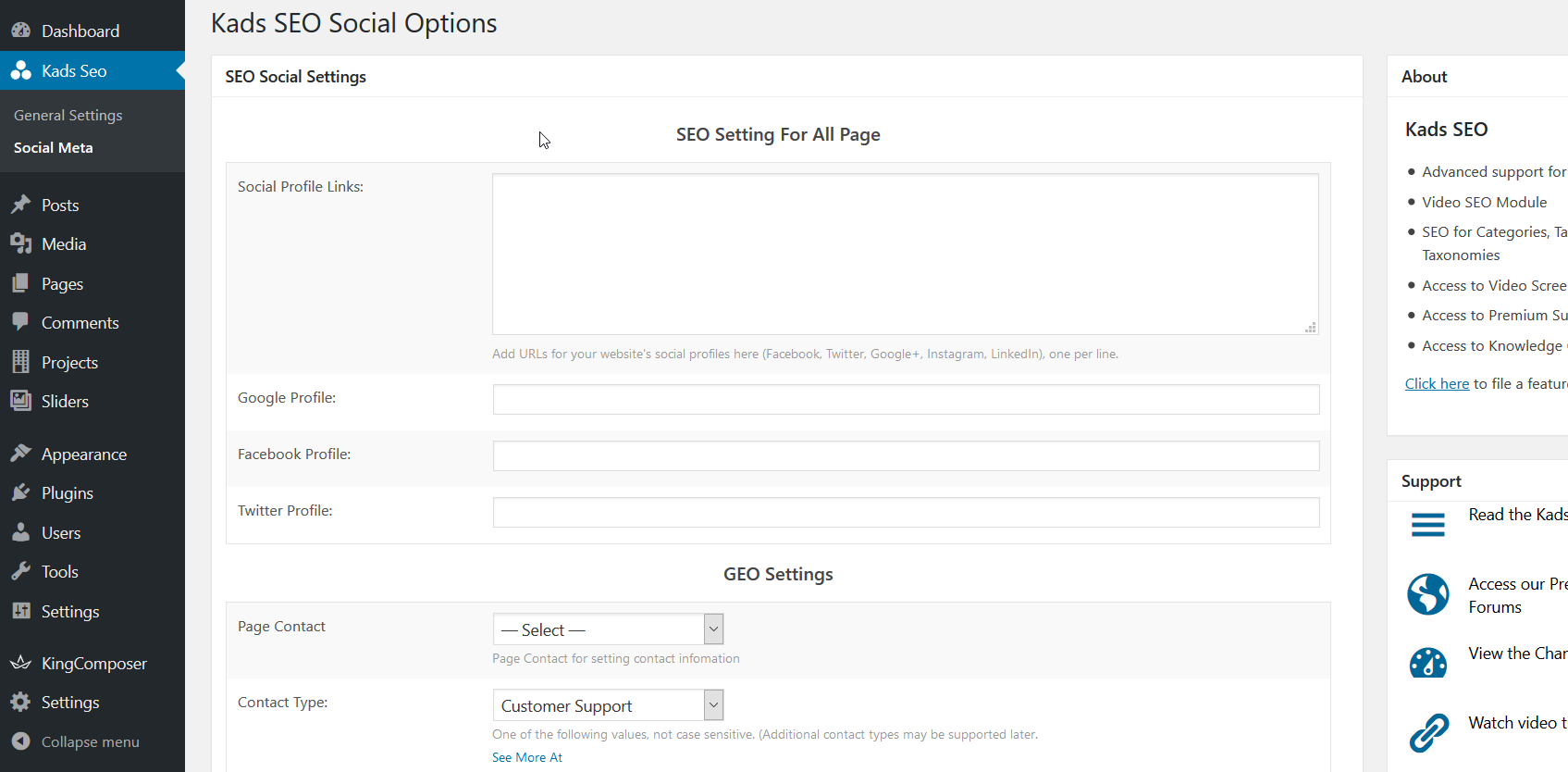
Task: Click into the Facebook Profile field
Action: (906, 455)
